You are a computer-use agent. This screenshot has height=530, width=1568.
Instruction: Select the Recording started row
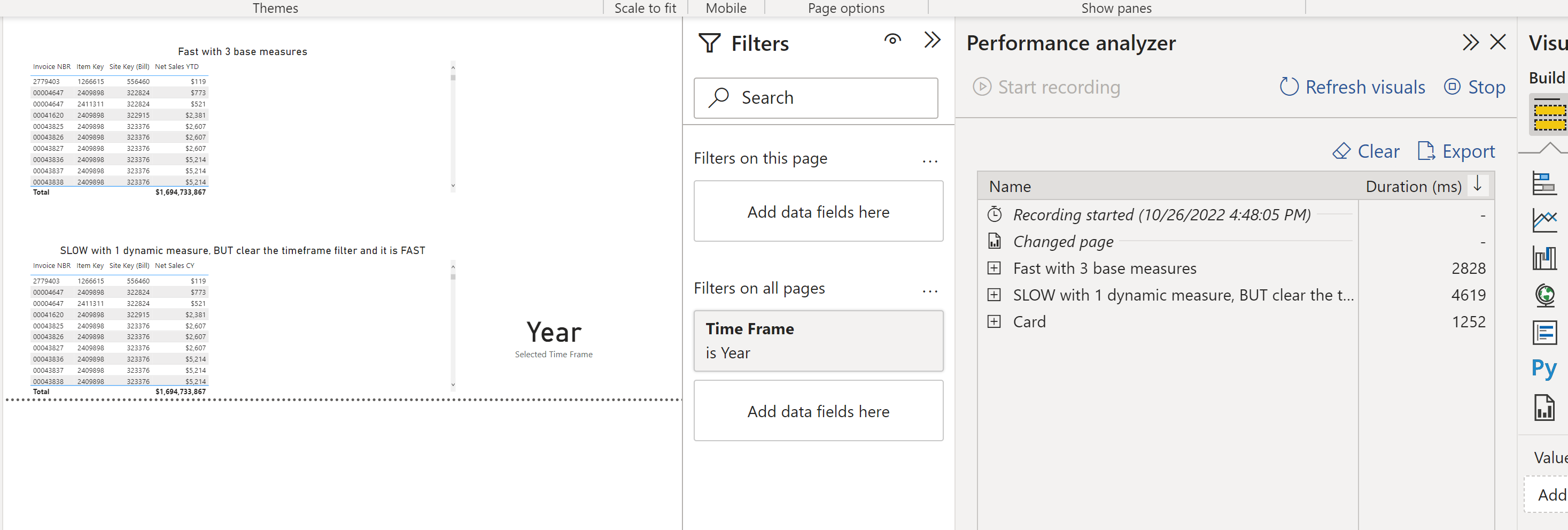tap(1236, 214)
